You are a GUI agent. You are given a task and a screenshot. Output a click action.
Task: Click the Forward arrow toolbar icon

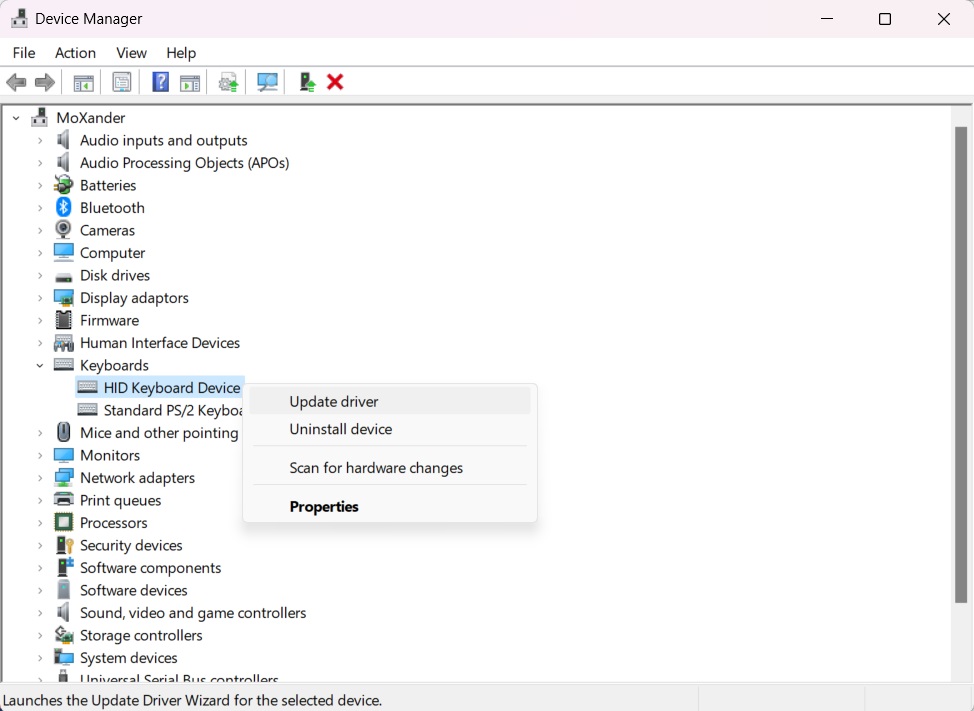point(45,82)
